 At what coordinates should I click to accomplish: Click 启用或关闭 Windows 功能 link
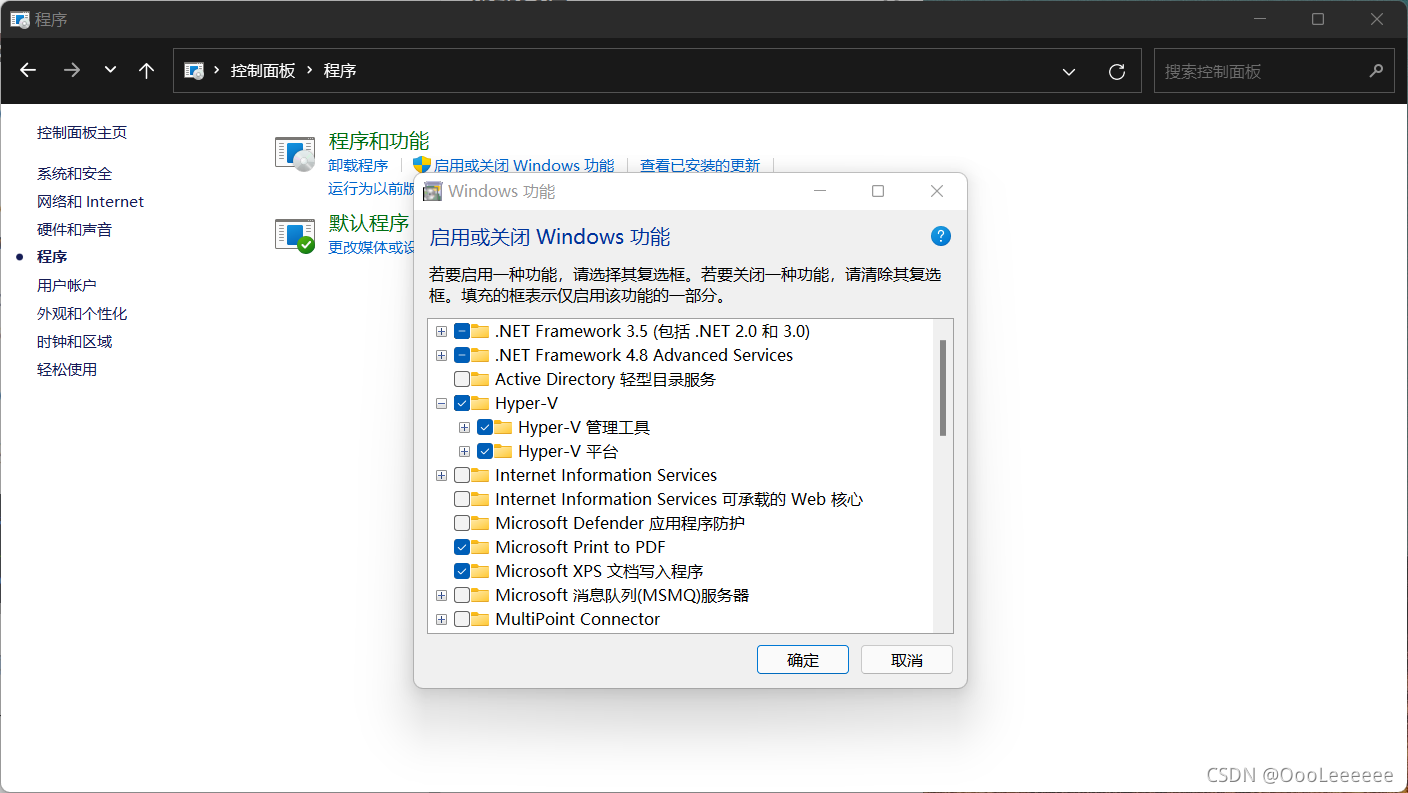point(524,166)
